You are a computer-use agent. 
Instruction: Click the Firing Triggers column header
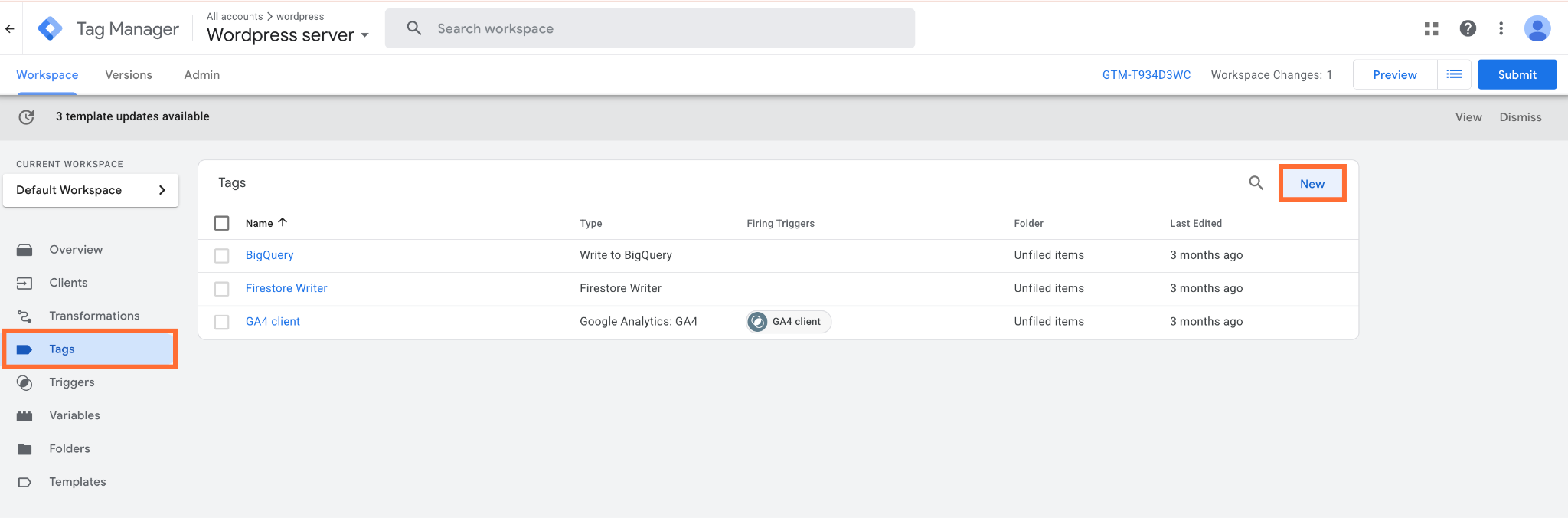[780, 224]
